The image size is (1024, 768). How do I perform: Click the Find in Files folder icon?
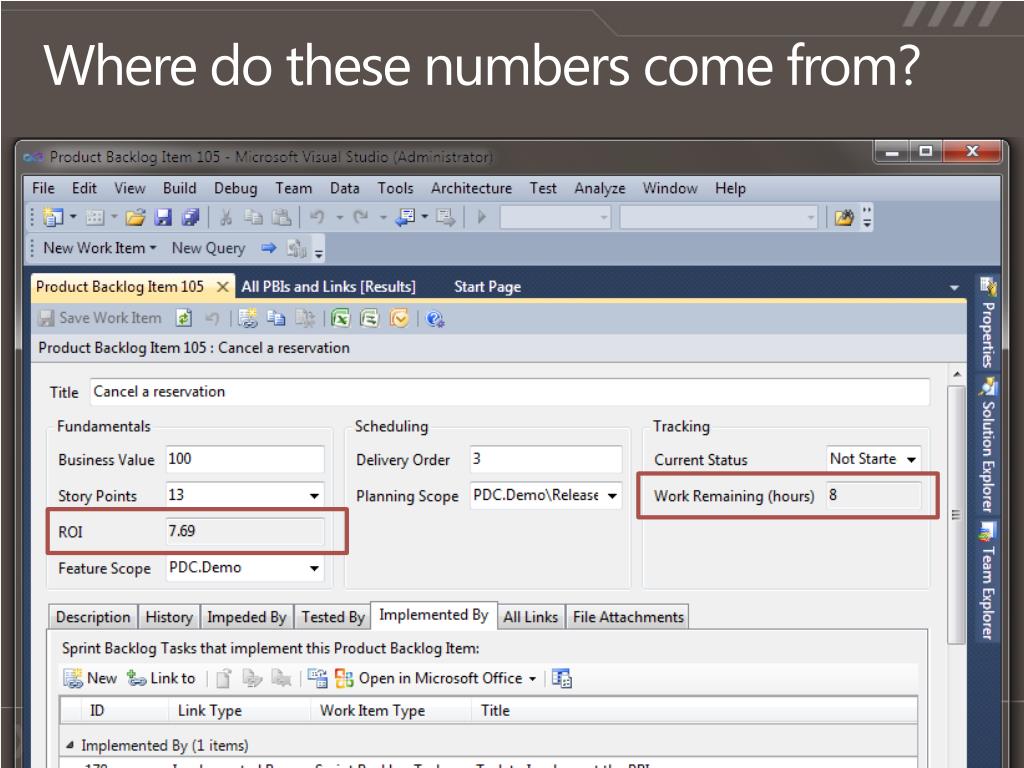[844, 217]
